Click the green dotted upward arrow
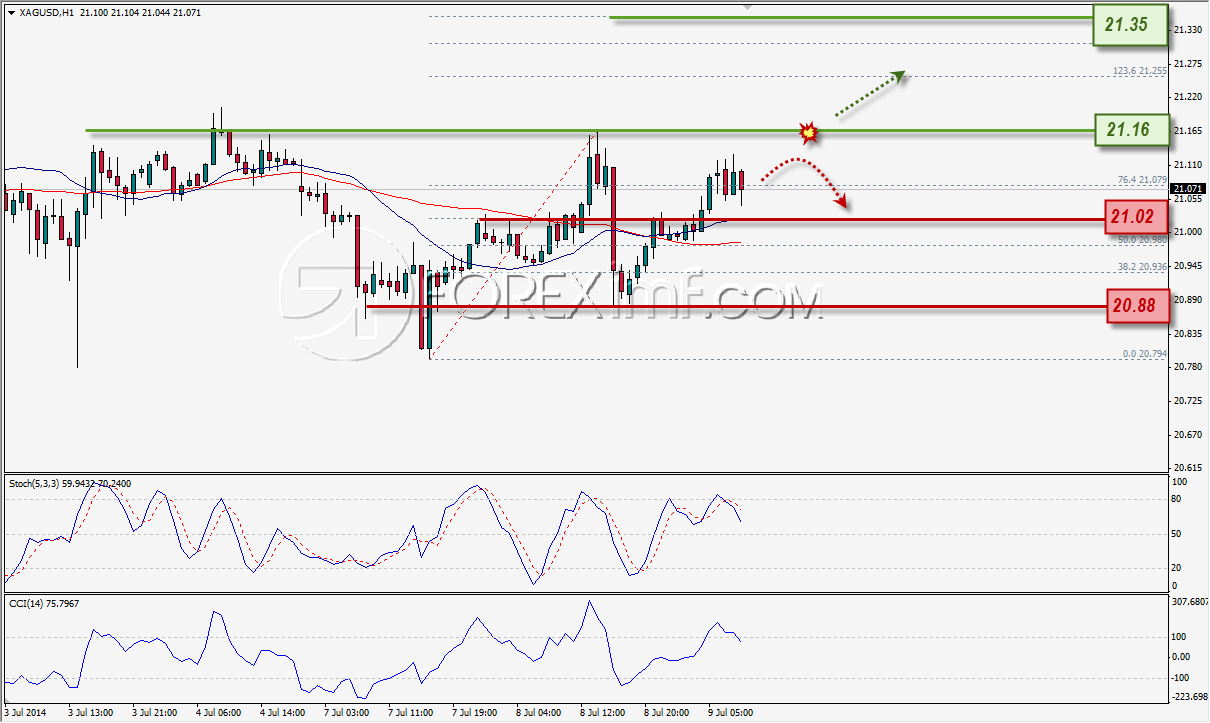Image resolution: width=1210 pixels, height=723 pixels. (870, 94)
